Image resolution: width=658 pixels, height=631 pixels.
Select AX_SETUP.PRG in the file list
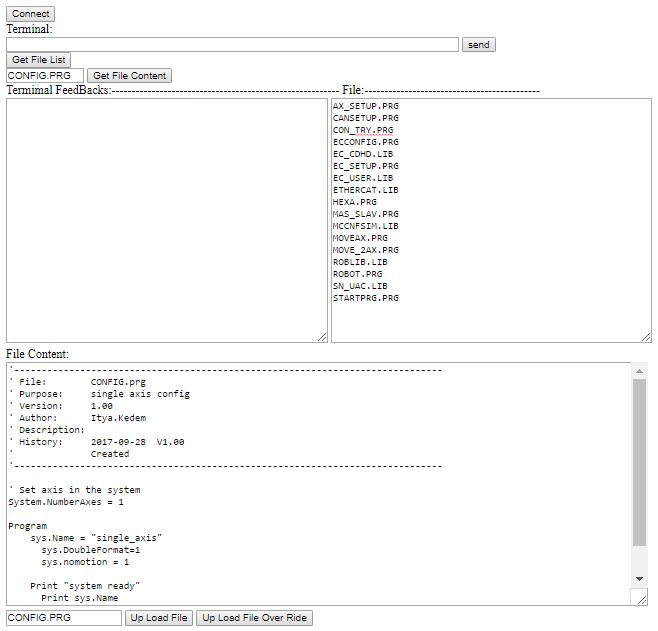[x=366, y=106]
